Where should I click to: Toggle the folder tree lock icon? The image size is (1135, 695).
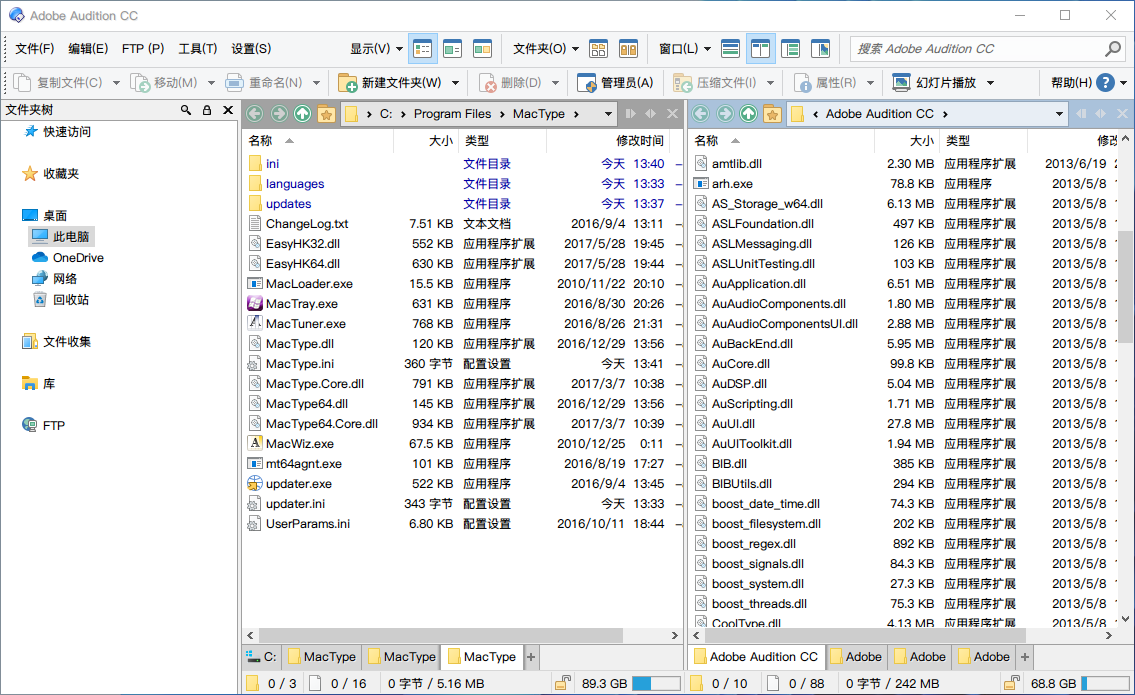(207, 110)
